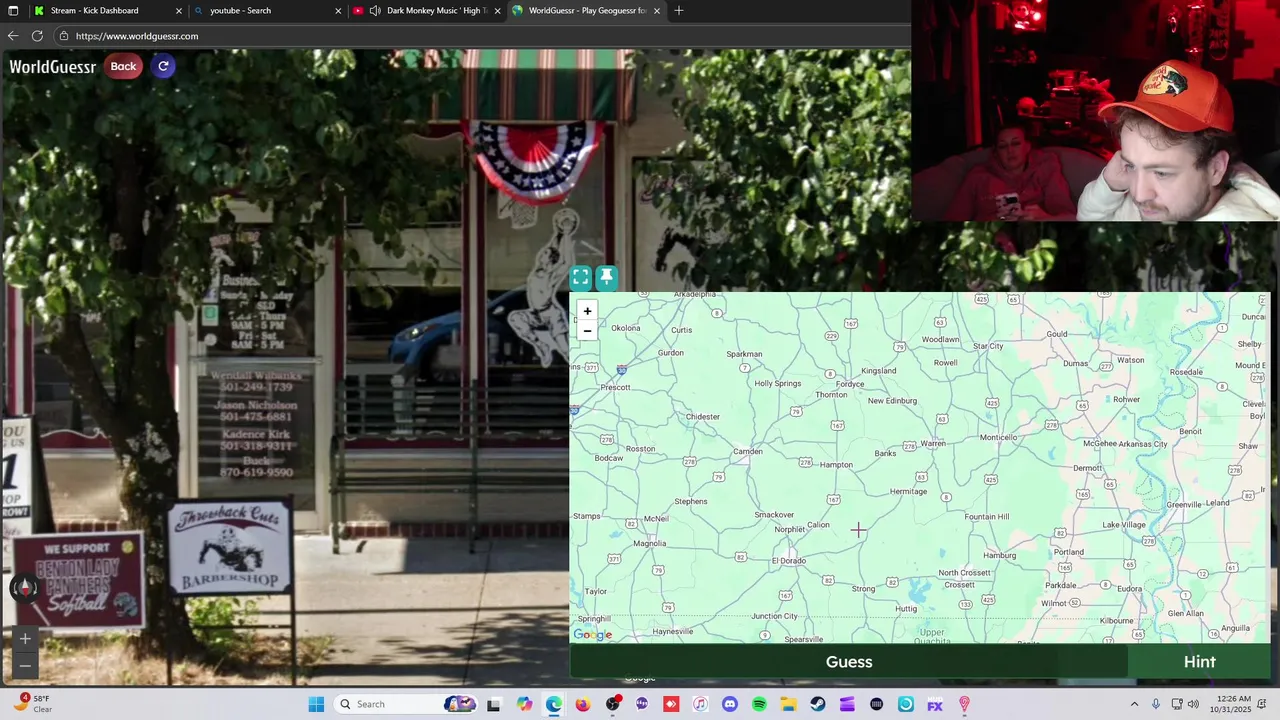Click Hamburg on the map
The height and width of the screenshot is (720, 1280).
pyautogui.click(x=1000, y=556)
